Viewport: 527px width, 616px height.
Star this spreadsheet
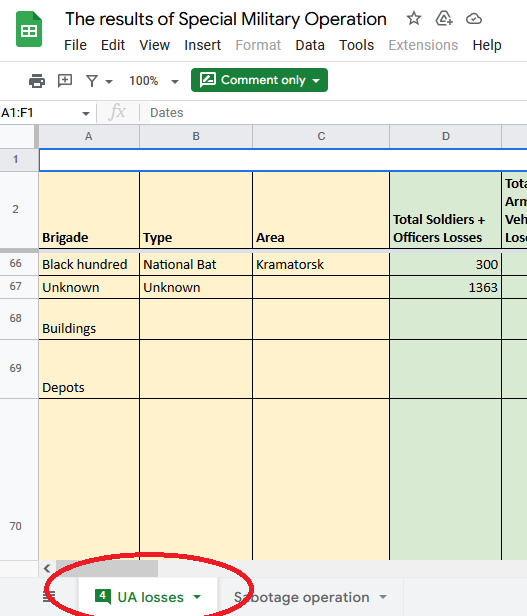(413, 18)
